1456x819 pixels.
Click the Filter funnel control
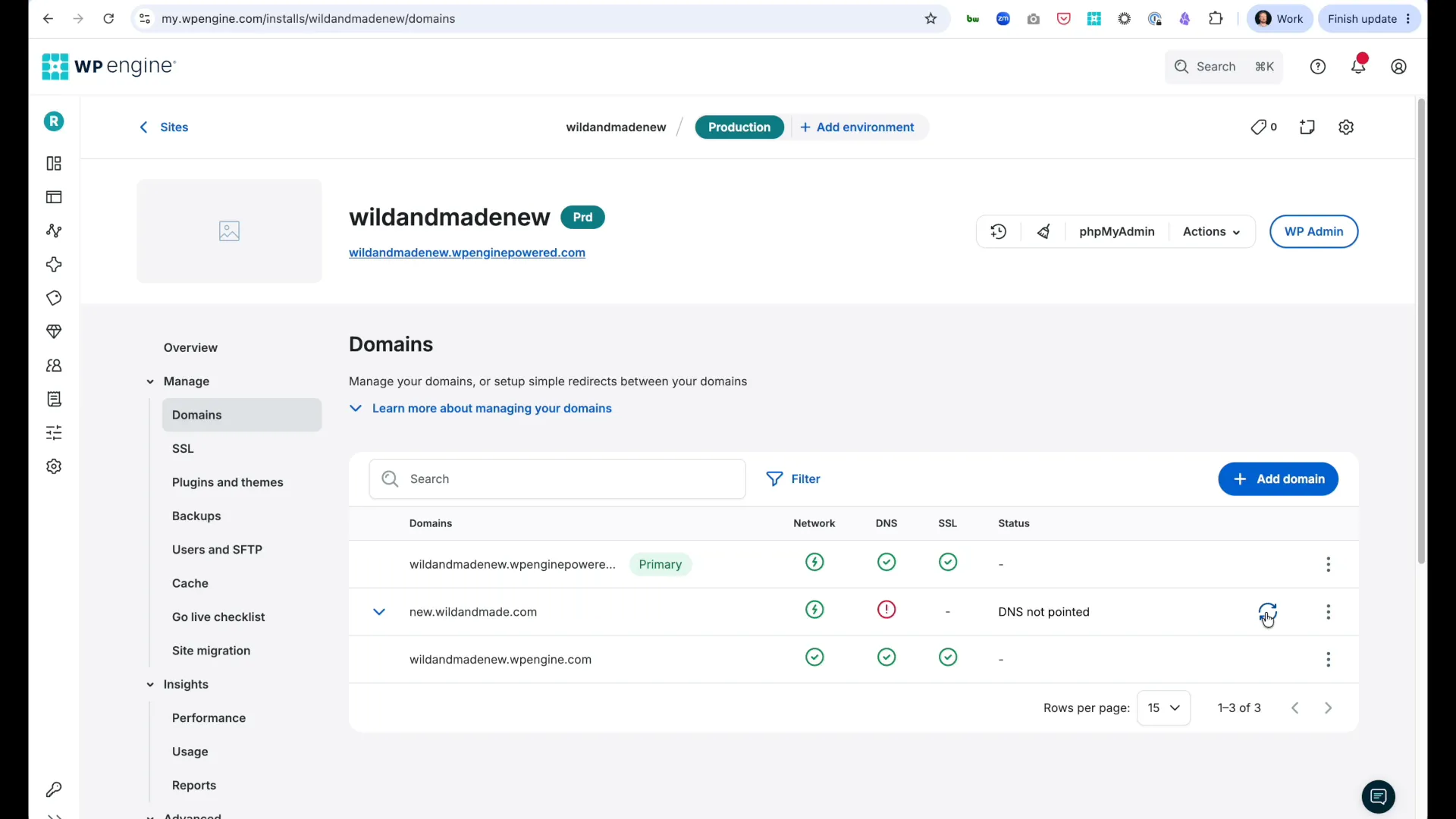coord(793,479)
